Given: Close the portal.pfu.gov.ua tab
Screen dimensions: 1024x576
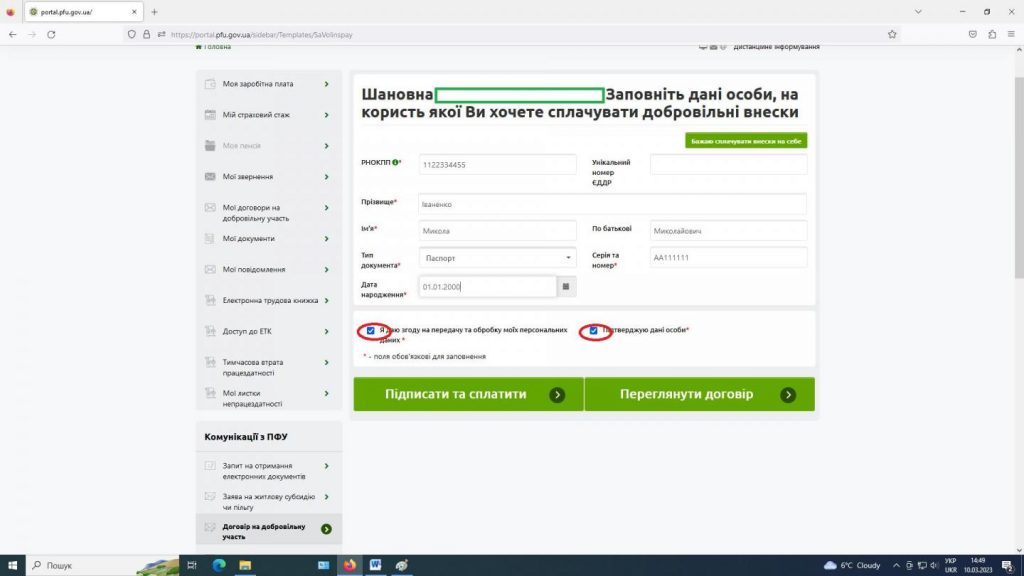Looking at the screenshot, I should click(x=134, y=12).
